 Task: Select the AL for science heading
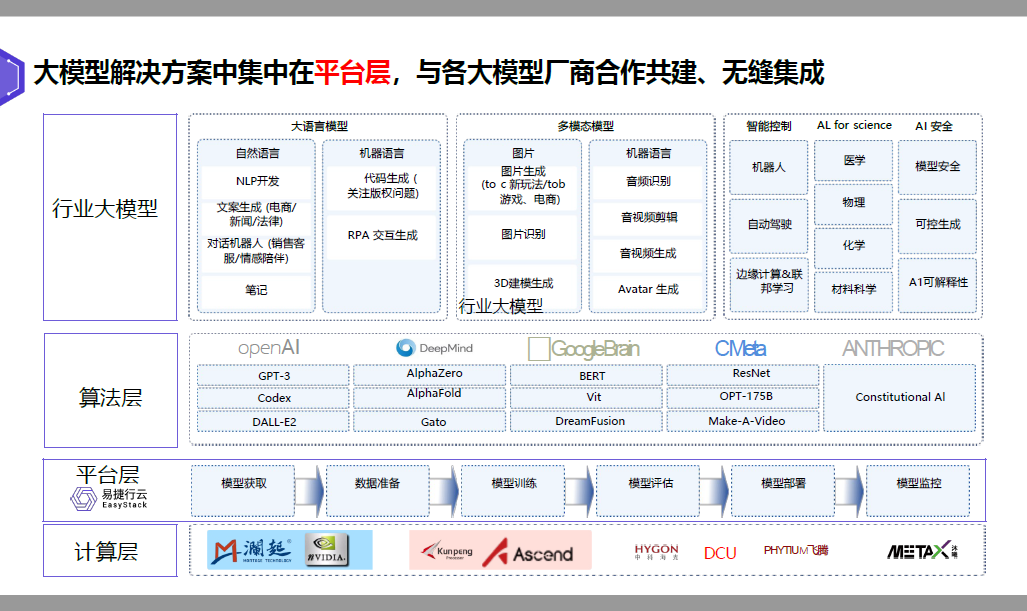(854, 125)
